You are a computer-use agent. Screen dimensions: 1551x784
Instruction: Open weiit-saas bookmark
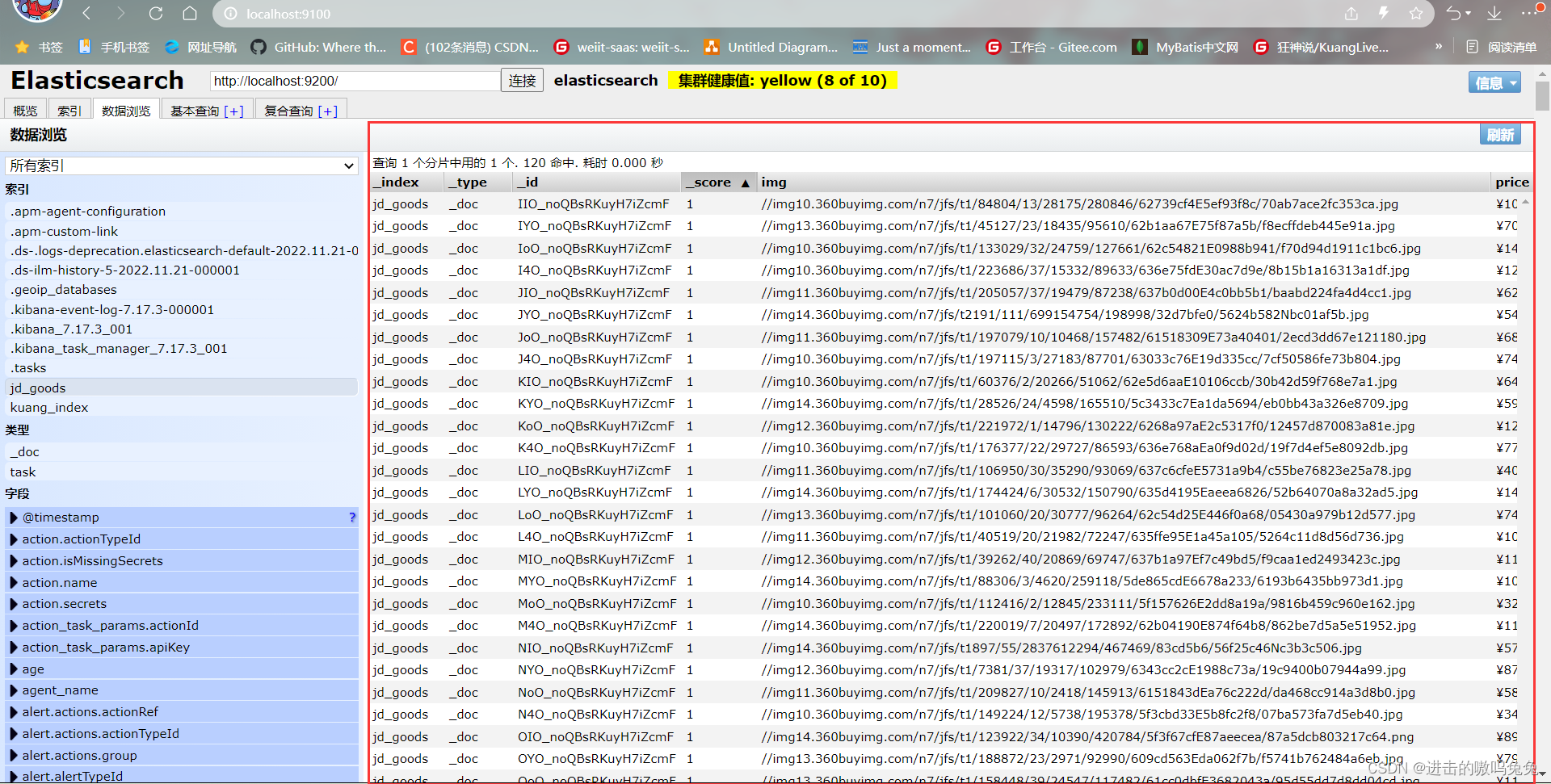coord(622,47)
